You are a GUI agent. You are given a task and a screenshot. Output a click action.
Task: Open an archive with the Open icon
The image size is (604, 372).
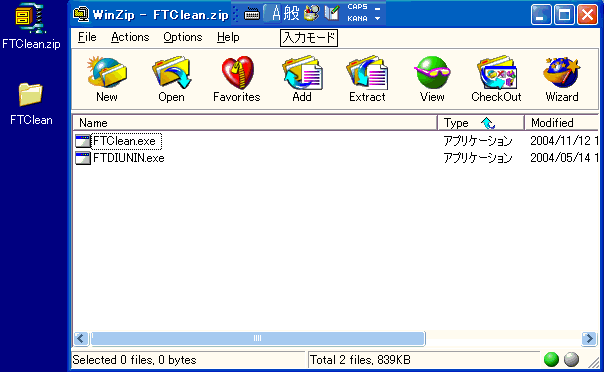171,79
